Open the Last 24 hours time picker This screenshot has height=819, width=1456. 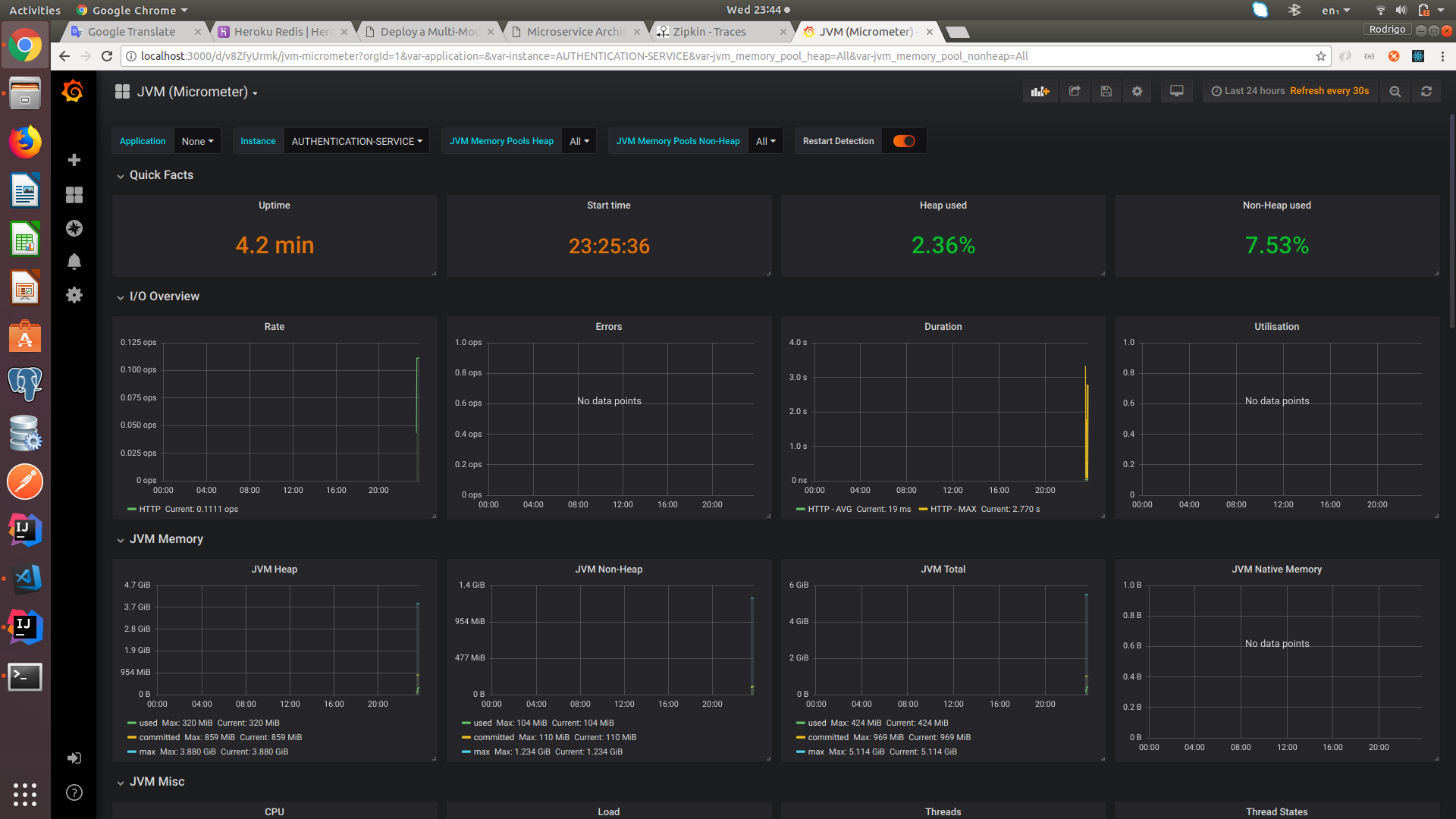click(1254, 91)
